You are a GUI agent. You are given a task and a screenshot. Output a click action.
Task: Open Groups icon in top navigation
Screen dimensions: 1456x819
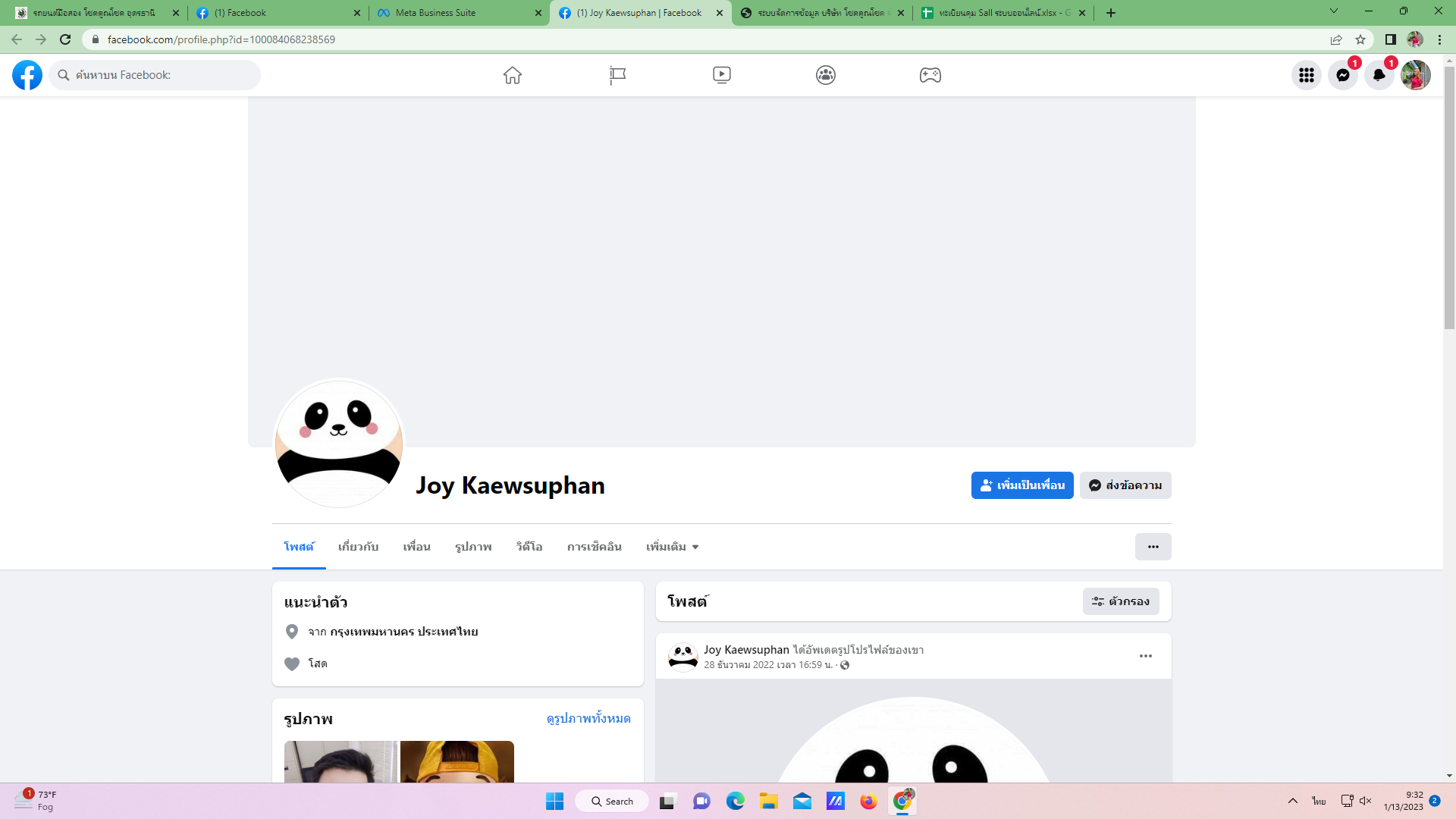click(x=826, y=75)
